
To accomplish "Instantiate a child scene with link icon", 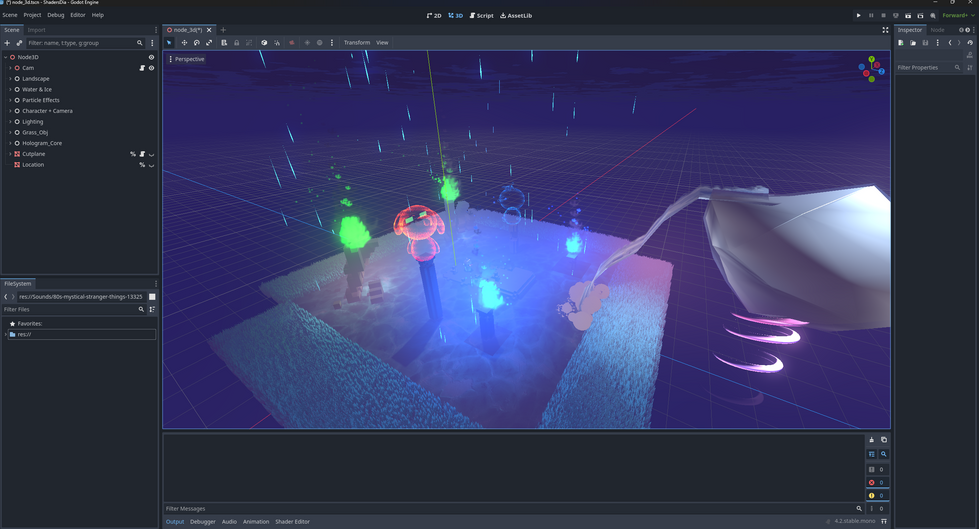I will click(19, 43).
